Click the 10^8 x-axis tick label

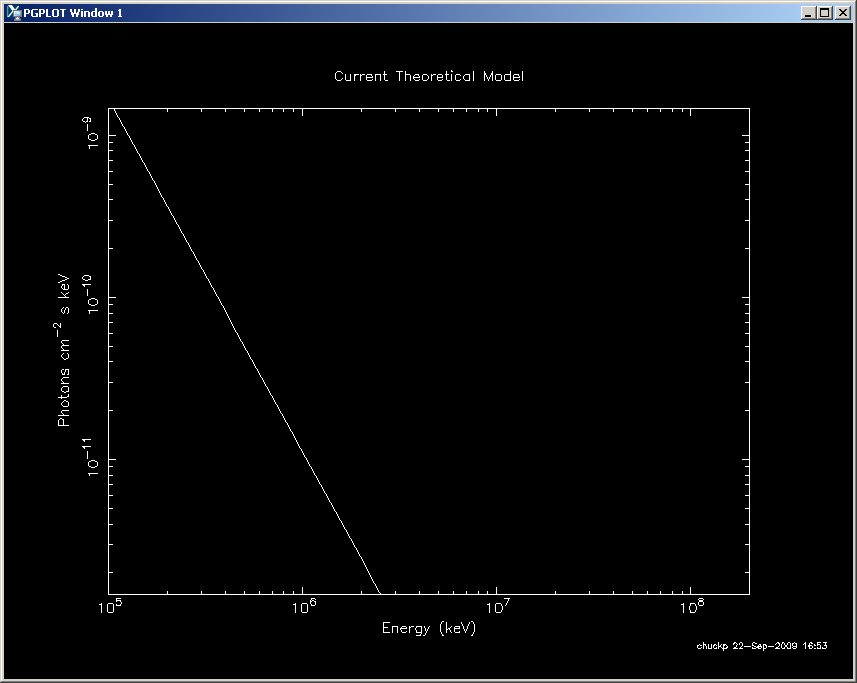[692, 607]
